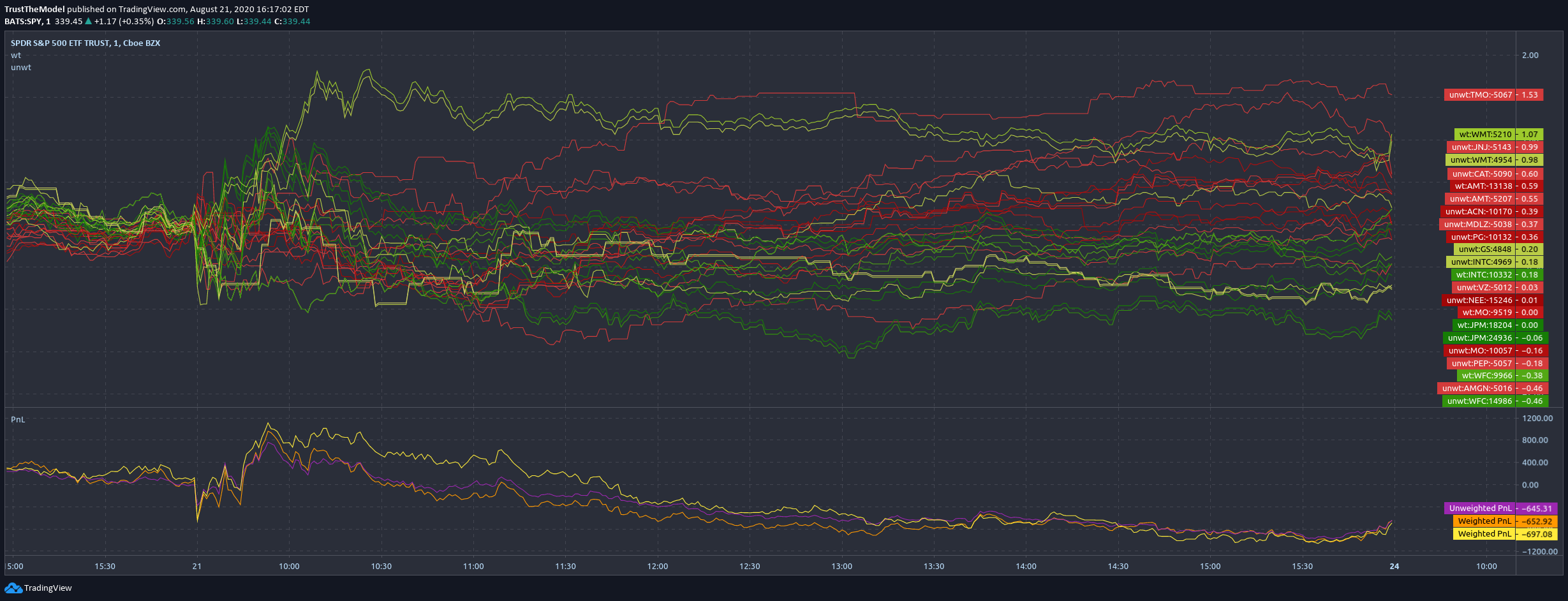Click the orange Weighted PnL -652.92 label
Screen dimensions: 1568x601
tap(1505, 521)
